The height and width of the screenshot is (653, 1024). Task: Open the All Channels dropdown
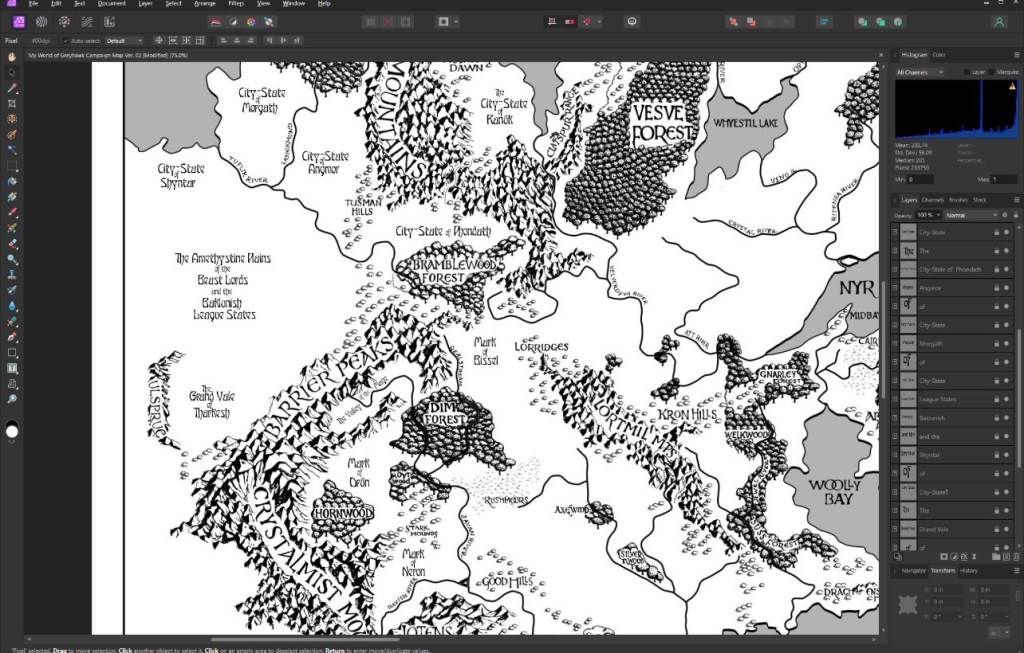click(920, 72)
